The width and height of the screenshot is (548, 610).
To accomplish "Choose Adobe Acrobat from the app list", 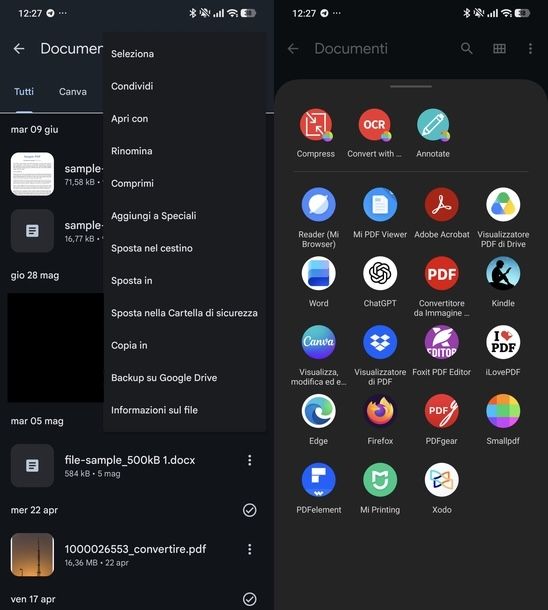I will (x=441, y=205).
